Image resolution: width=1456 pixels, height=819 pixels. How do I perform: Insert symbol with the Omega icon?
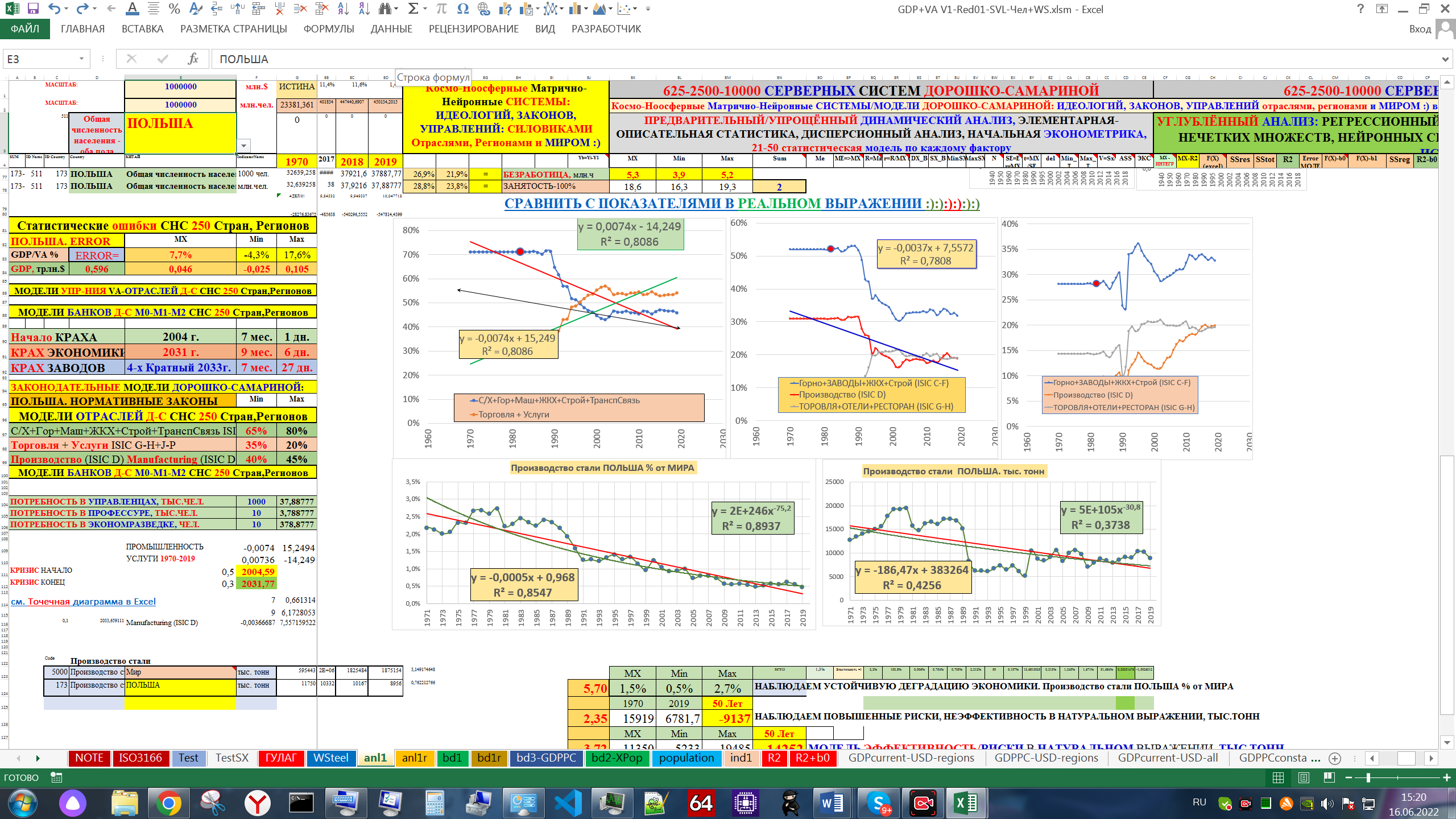[x=462, y=9]
